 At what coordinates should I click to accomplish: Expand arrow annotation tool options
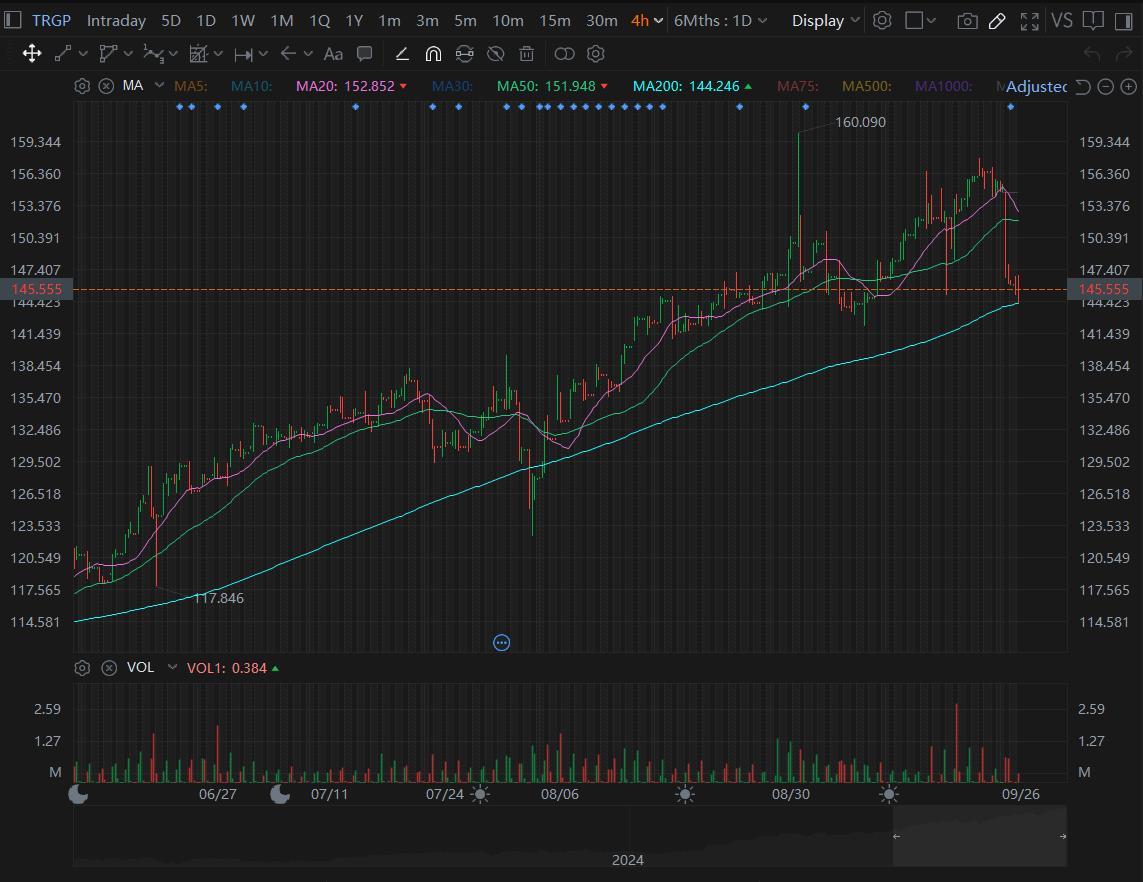tap(308, 54)
